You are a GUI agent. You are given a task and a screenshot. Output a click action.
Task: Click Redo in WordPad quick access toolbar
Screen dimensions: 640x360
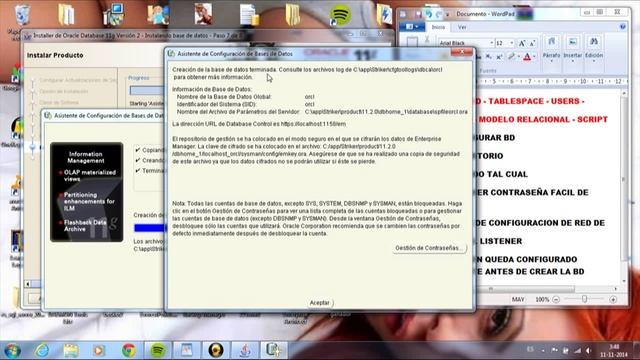pyautogui.click(x=439, y=14)
